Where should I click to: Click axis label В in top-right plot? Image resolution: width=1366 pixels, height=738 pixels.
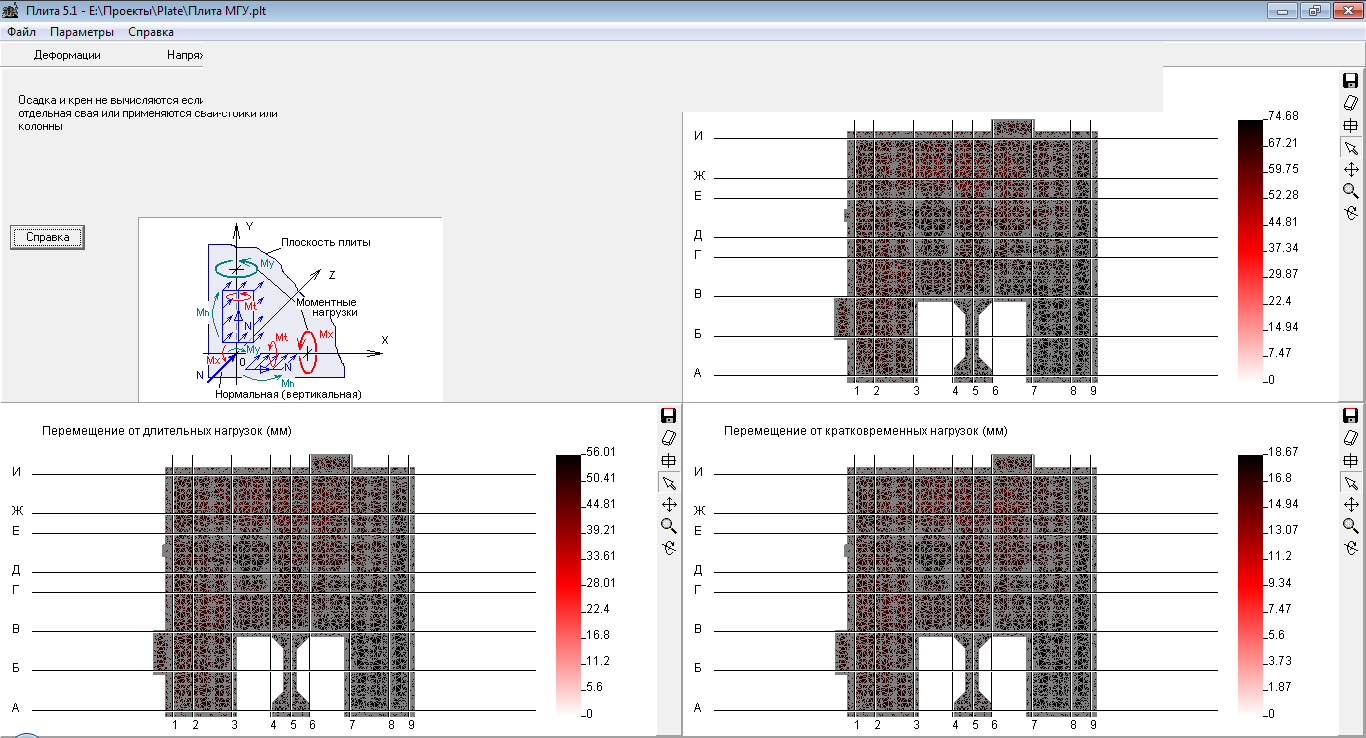tap(698, 294)
